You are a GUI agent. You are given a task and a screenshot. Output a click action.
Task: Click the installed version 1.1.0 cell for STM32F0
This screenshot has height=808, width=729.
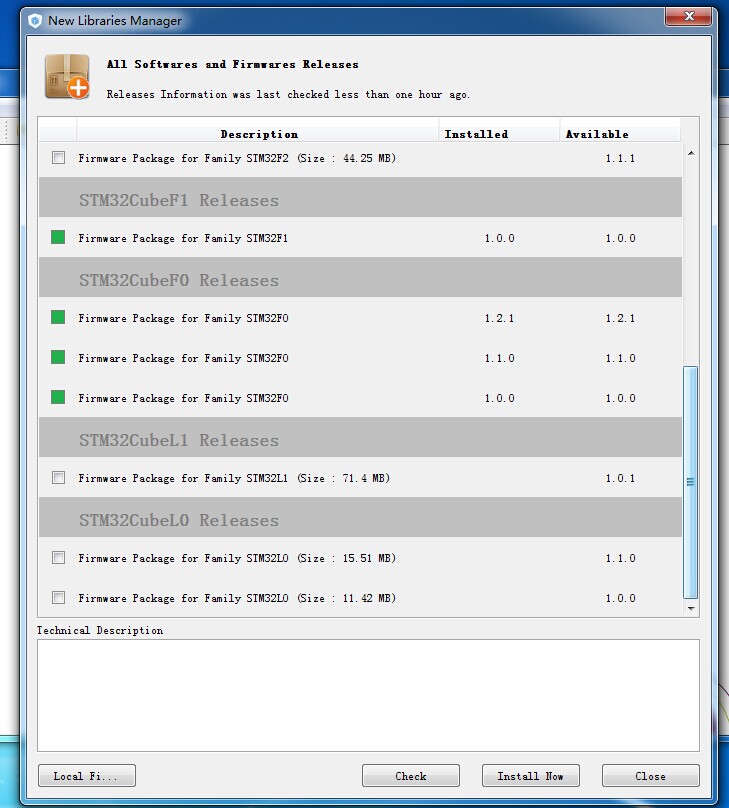pyautogui.click(x=499, y=358)
